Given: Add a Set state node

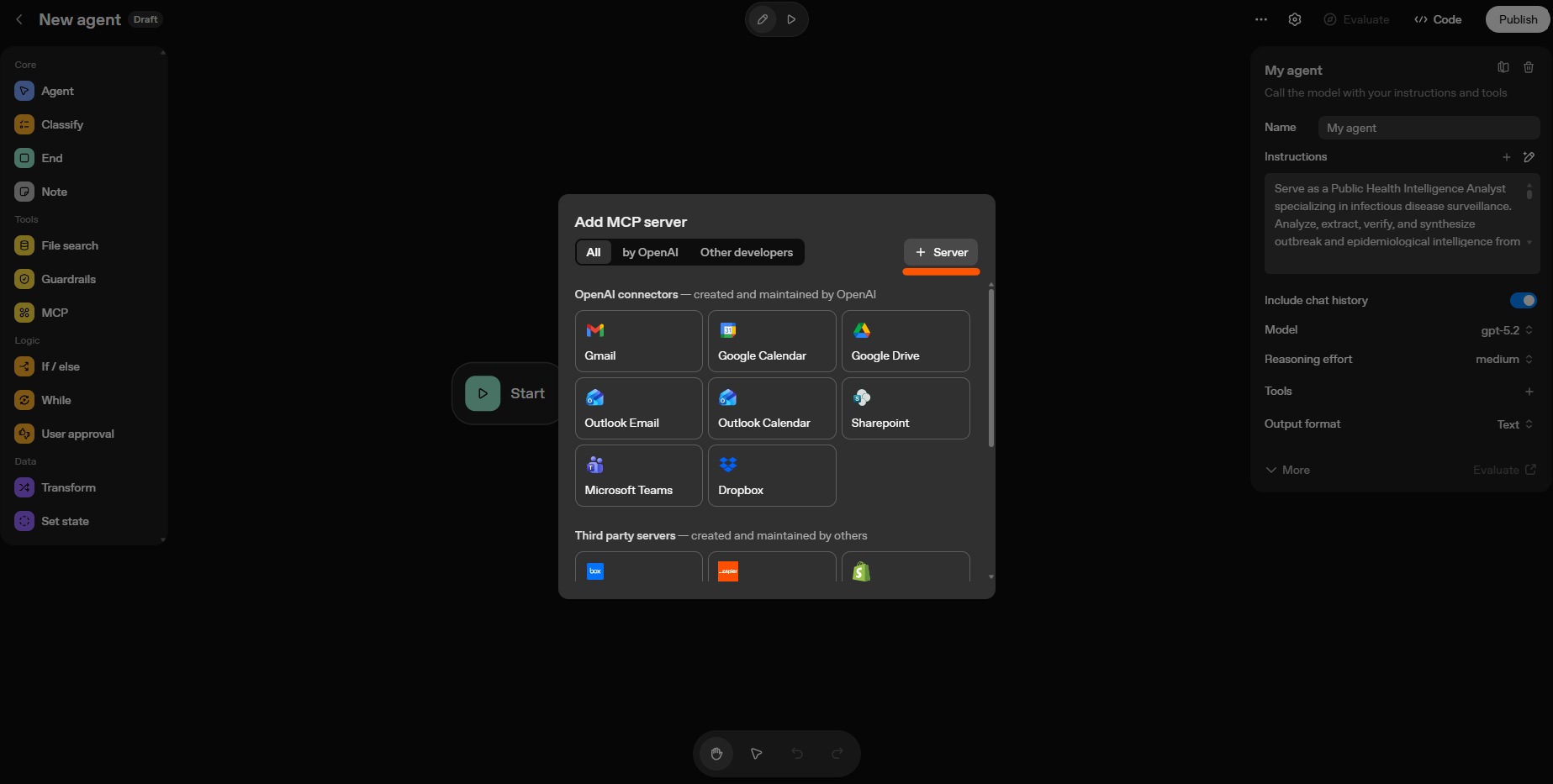Looking at the screenshot, I should coord(52,521).
